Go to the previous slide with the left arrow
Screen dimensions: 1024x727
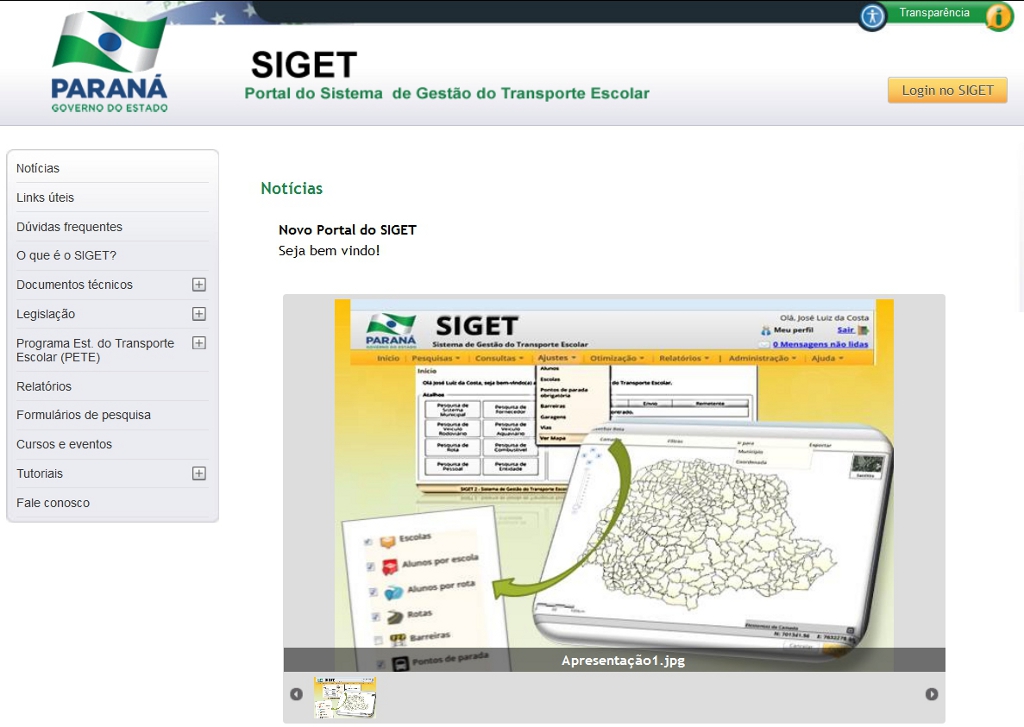(x=296, y=694)
